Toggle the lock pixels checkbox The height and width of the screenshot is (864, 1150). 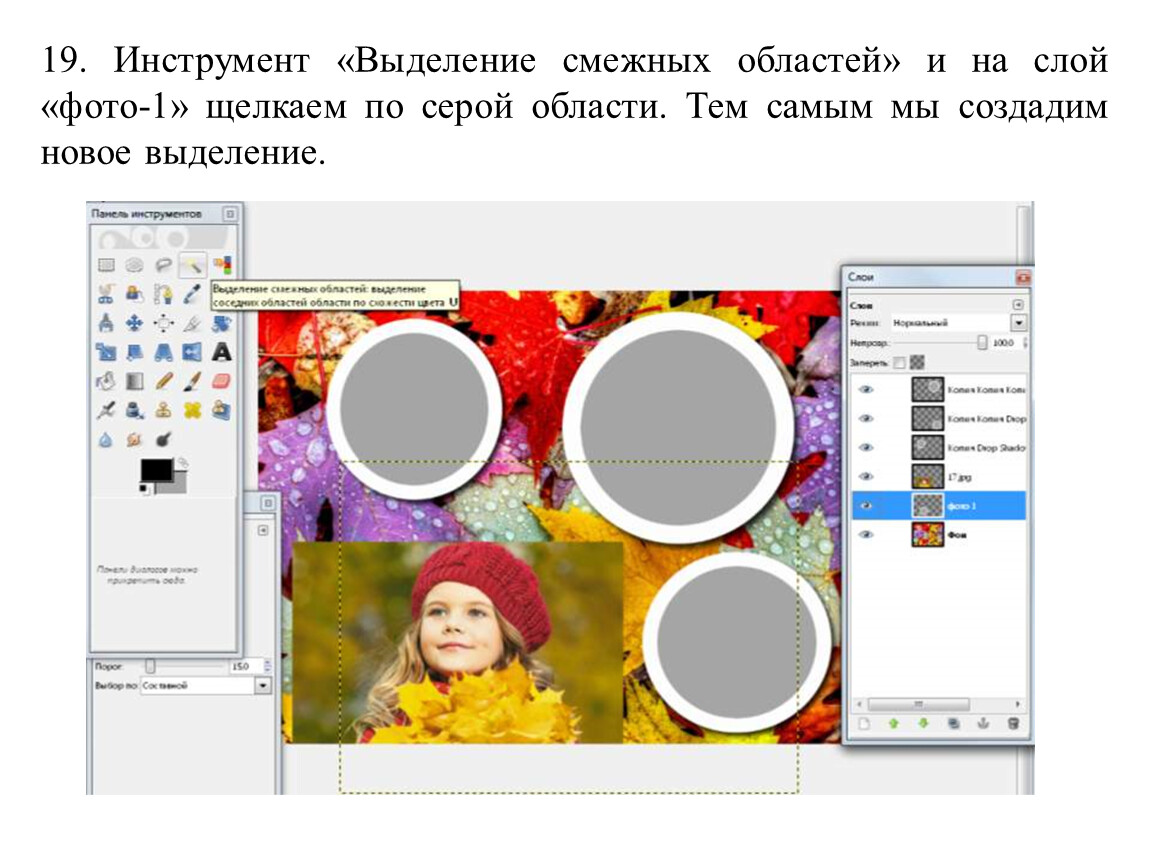(x=899, y=362)
